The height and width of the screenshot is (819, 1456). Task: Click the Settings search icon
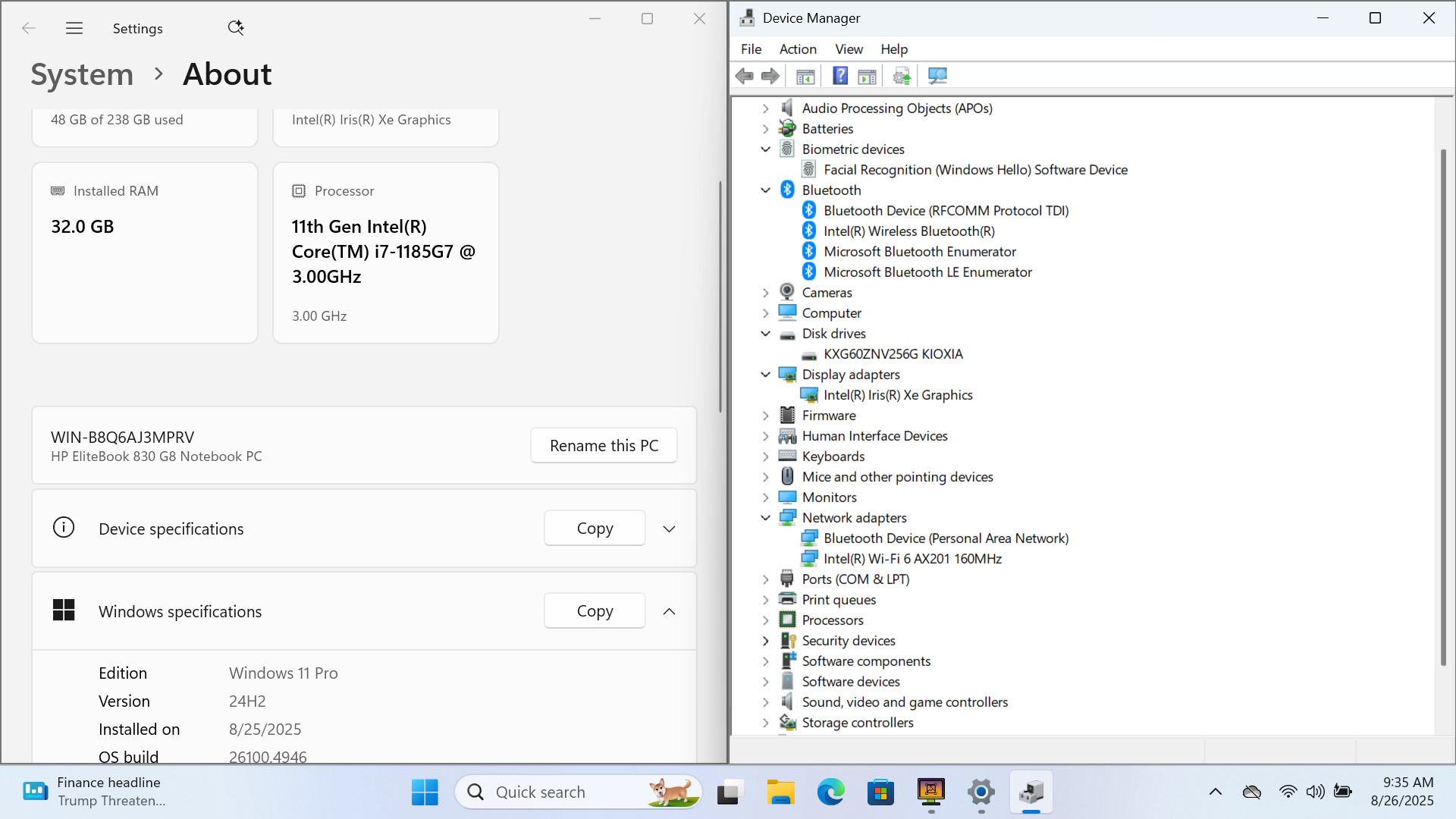pyautogui.click(x=236, y=28)
